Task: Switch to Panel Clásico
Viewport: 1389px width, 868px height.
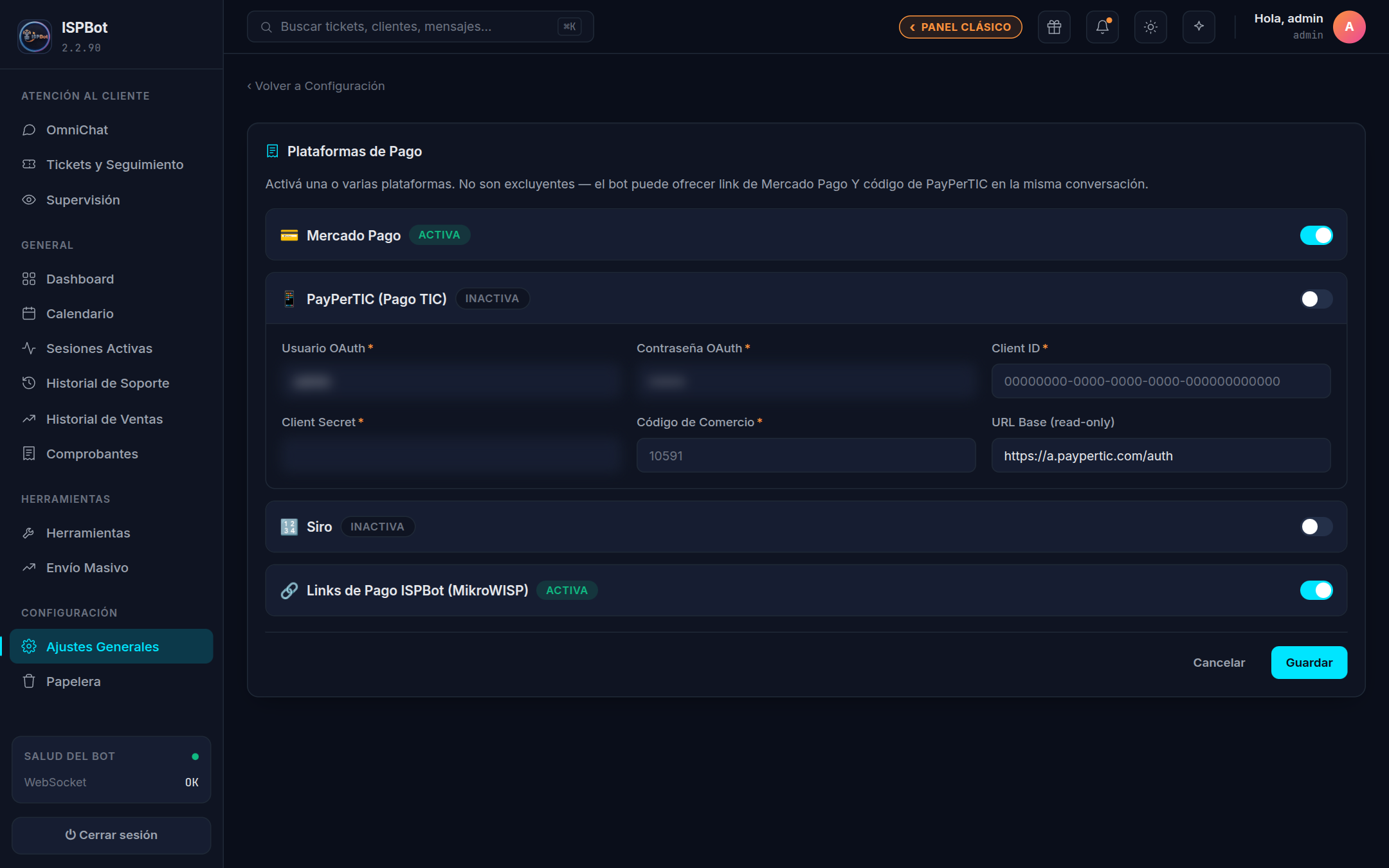Action: pyautogui.click(x=960, y=27)
